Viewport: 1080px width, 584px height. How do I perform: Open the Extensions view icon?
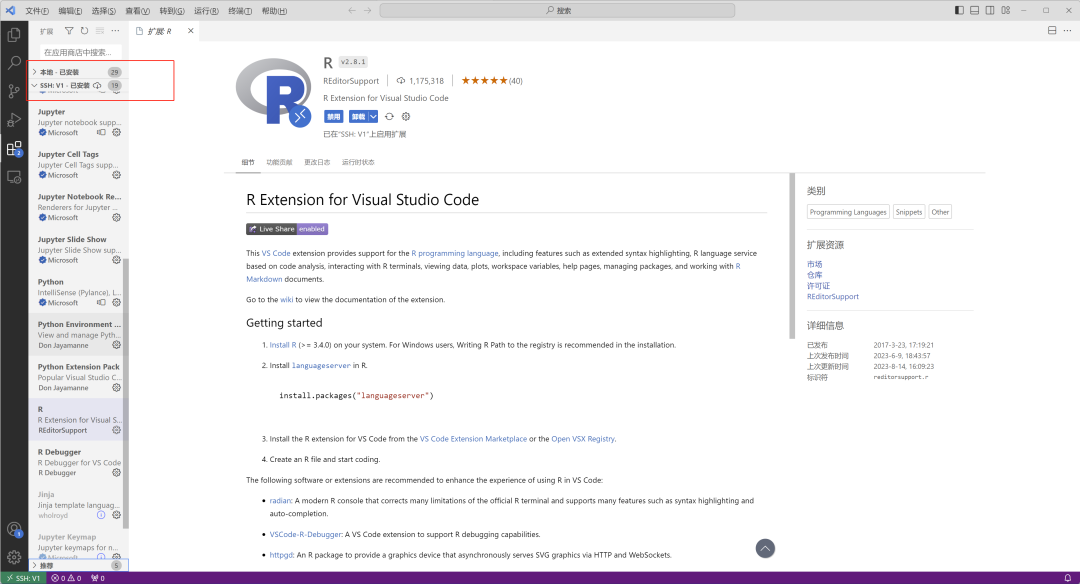tap(14, 149)
